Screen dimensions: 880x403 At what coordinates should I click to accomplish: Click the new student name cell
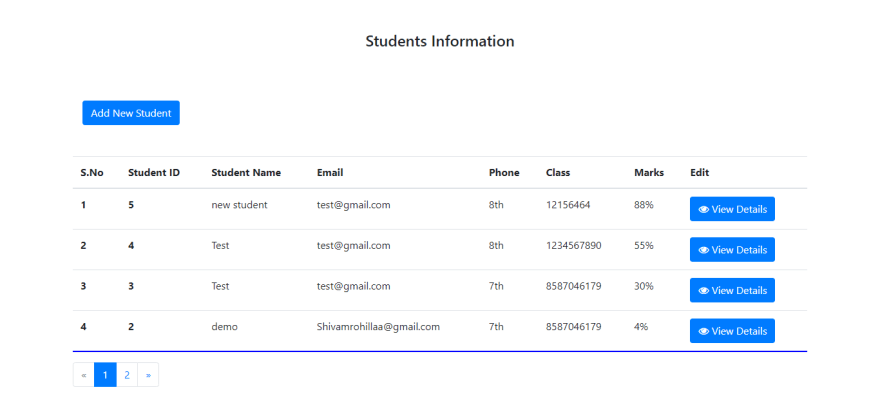point(240,205)
